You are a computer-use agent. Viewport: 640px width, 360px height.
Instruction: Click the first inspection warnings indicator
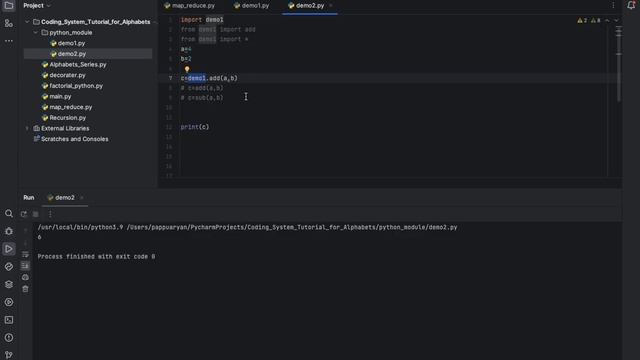coord(582,20)
